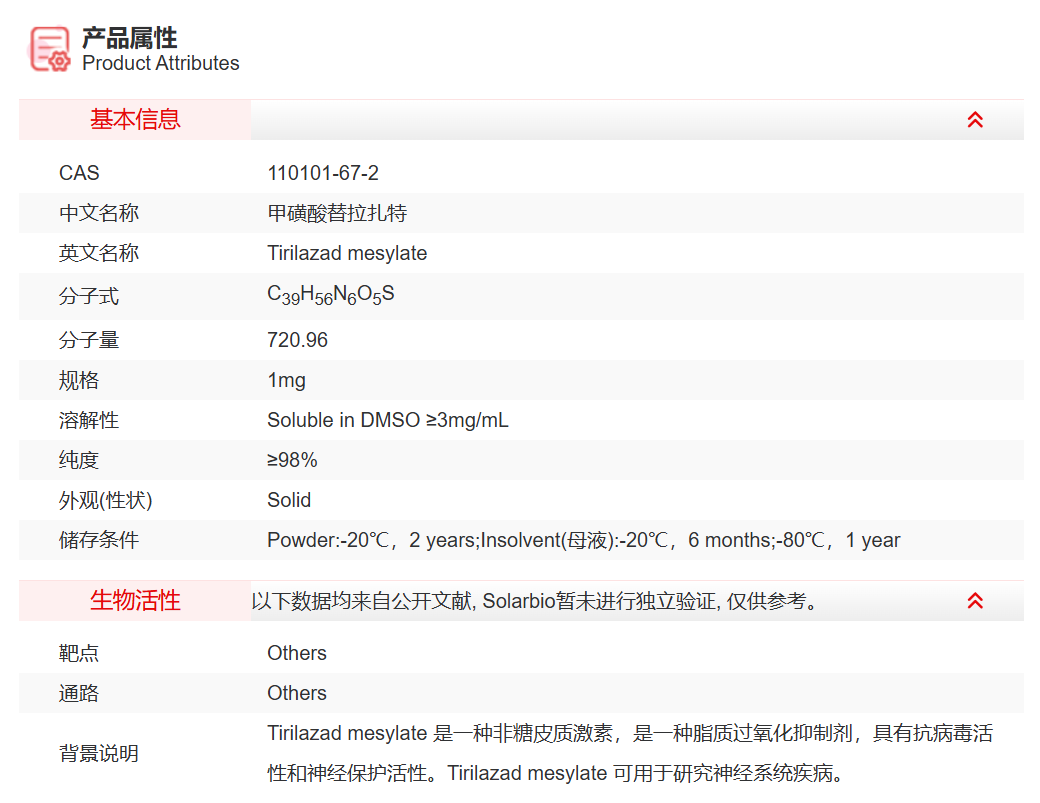Click the DMSO solubility value text
The height and width of the screenshot is (803, 1040).
(x=387, y=420)
